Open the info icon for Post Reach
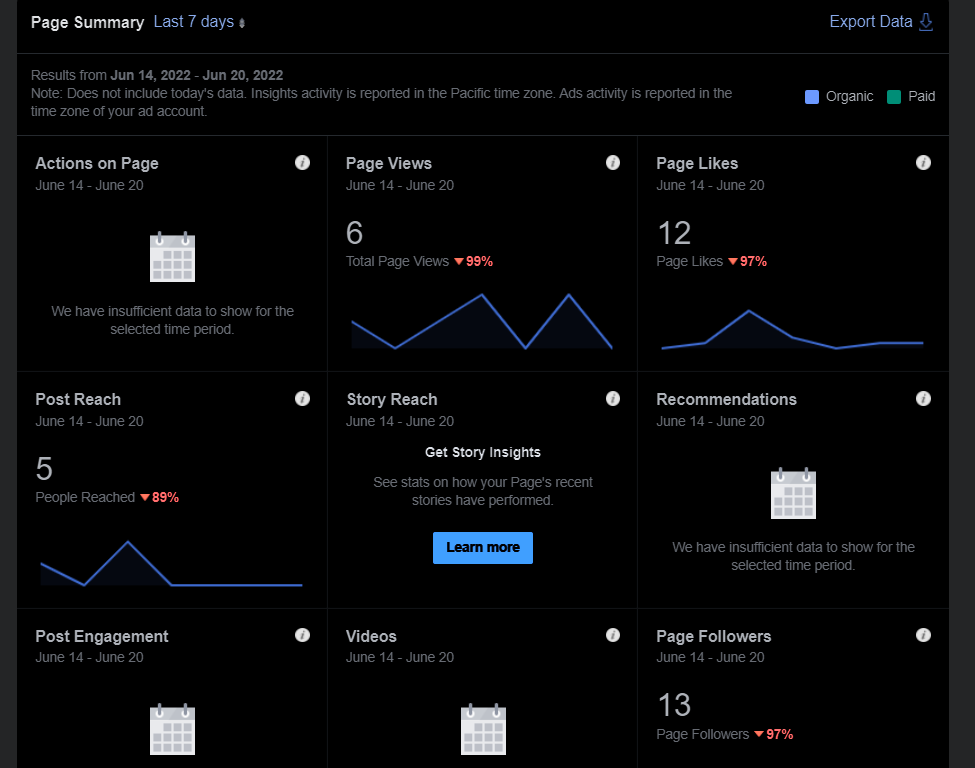975x768 pixels. (x=302, y=399)
